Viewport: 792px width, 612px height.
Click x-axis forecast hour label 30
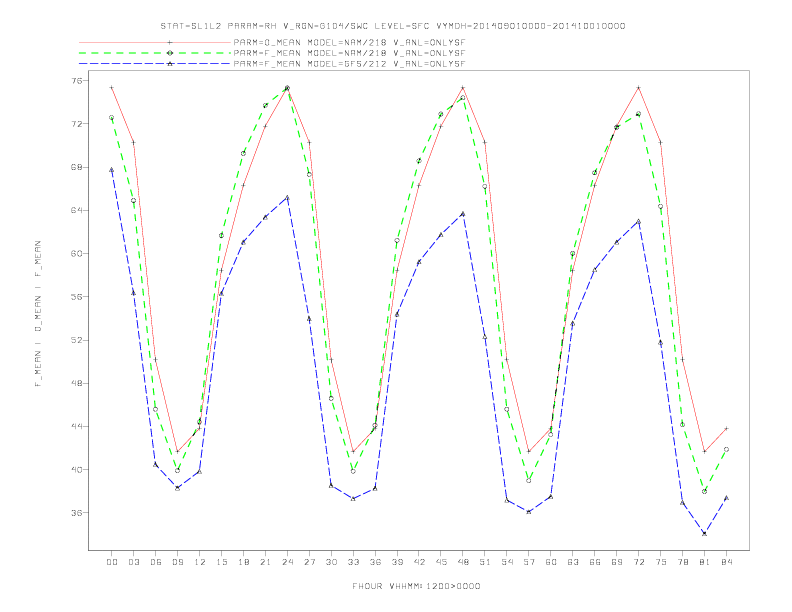pyautogui.click(x=331, y=562)
